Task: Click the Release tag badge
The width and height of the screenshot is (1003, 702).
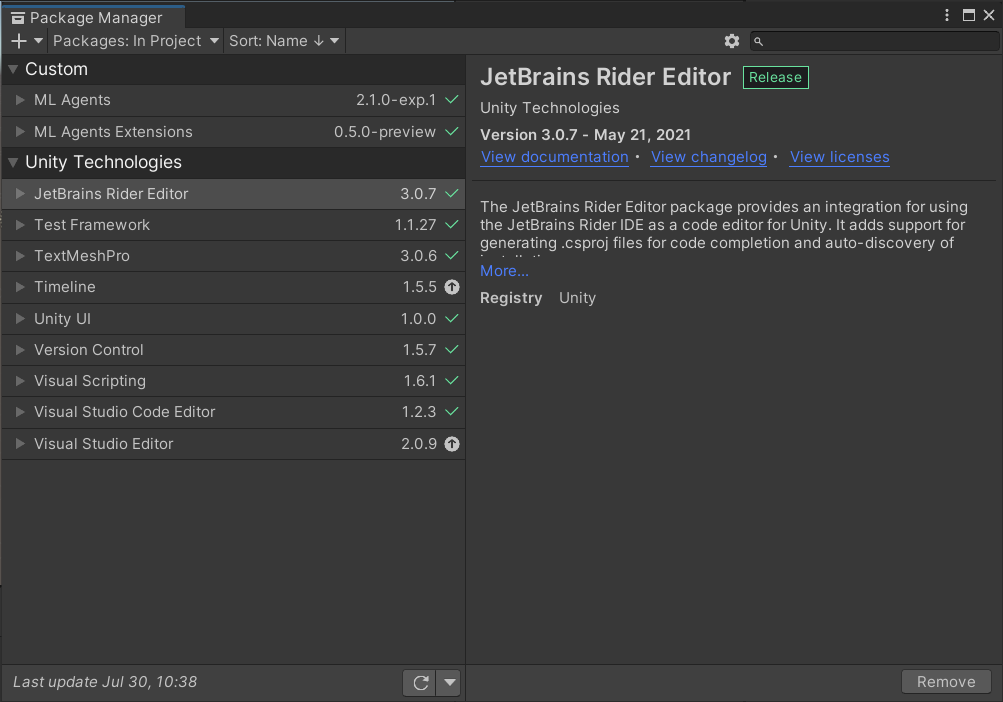Action: 775,77
